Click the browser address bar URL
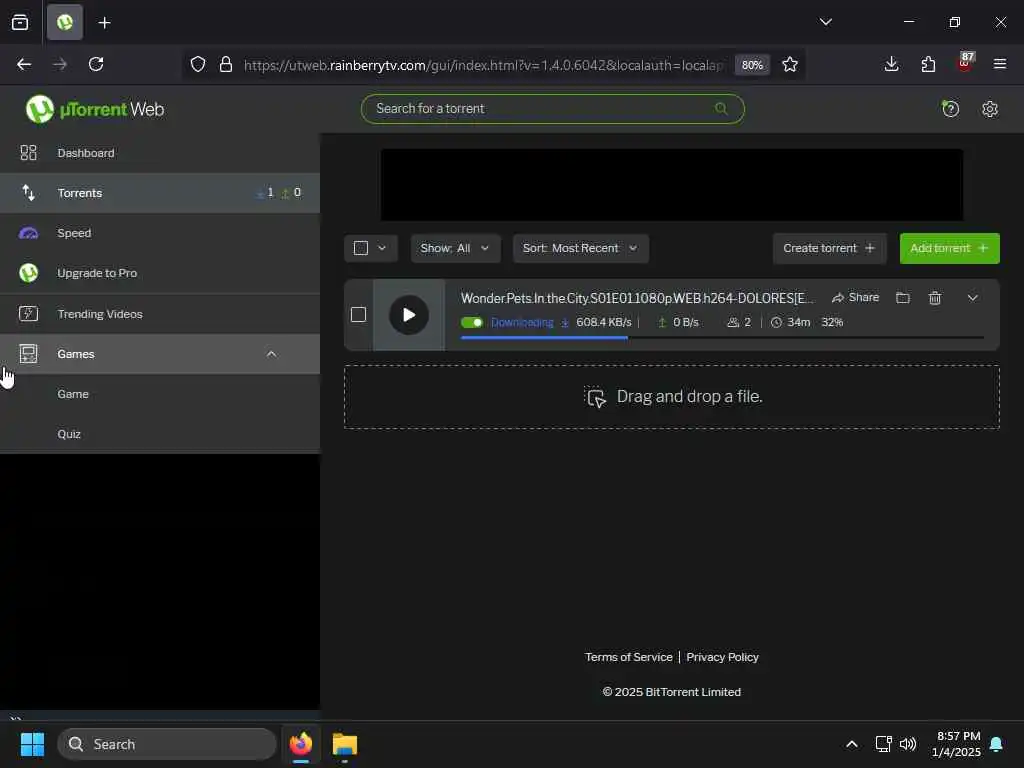This screenshot has width=1024, height=768. click(483, 65)
